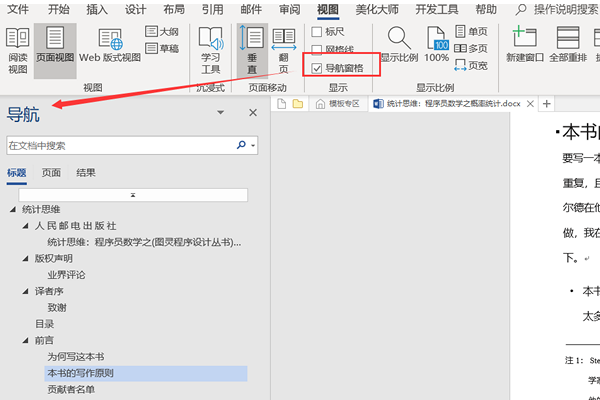Viewport: 600px width, 400px height.
Task: Close the navigation pane
Action: coord(253,113)
